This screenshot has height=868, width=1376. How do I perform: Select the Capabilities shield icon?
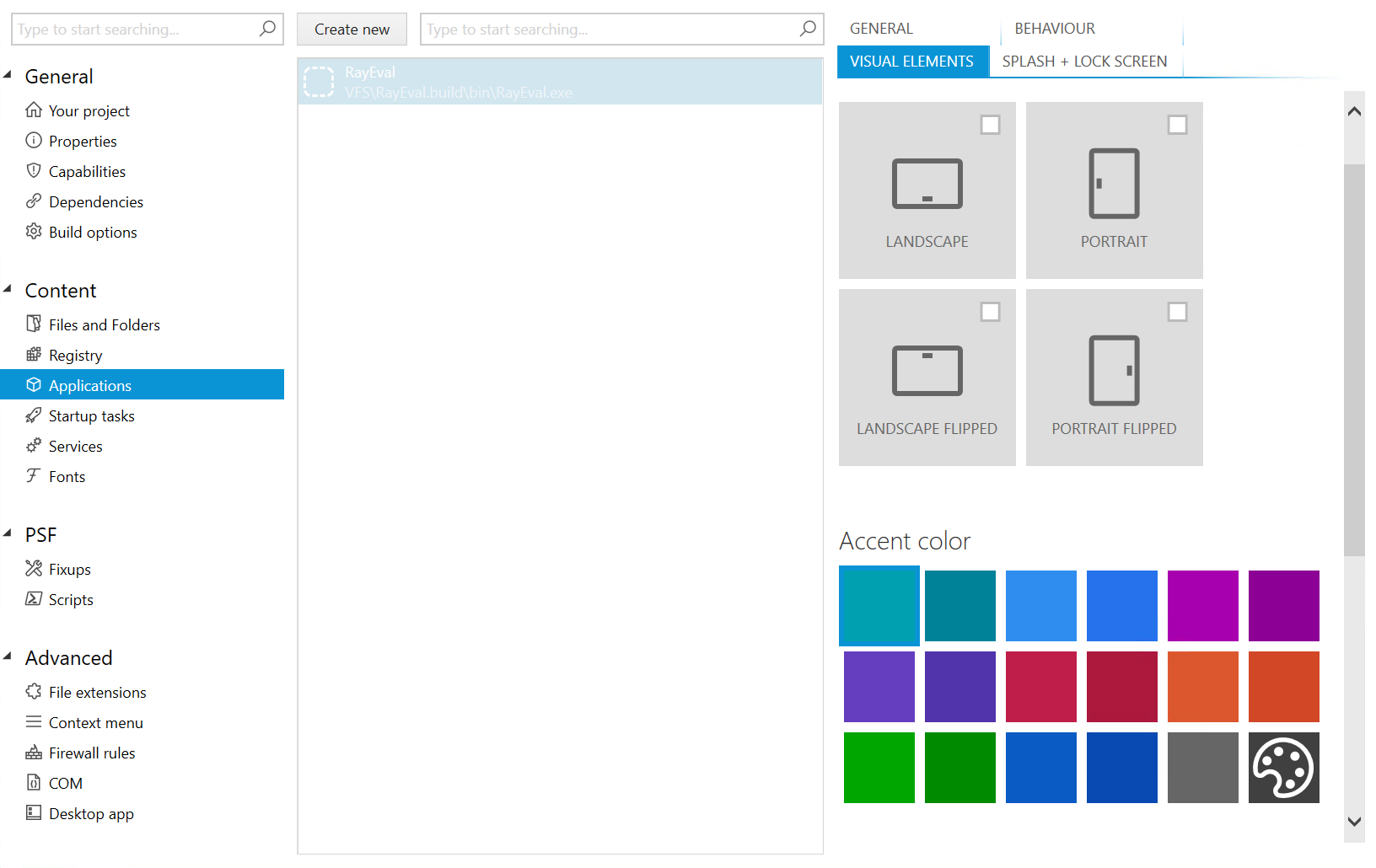tap(34, 171)
